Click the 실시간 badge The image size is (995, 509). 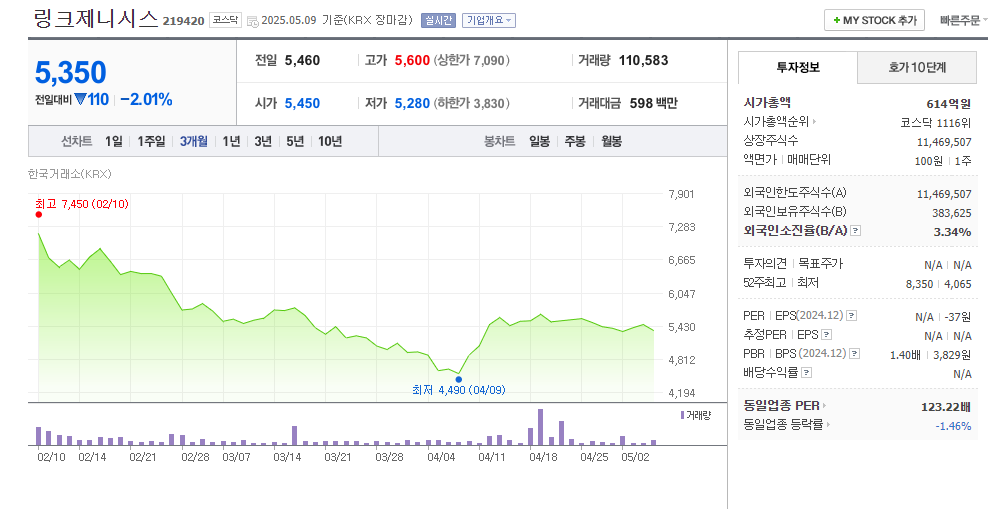[x=438, y=20]
